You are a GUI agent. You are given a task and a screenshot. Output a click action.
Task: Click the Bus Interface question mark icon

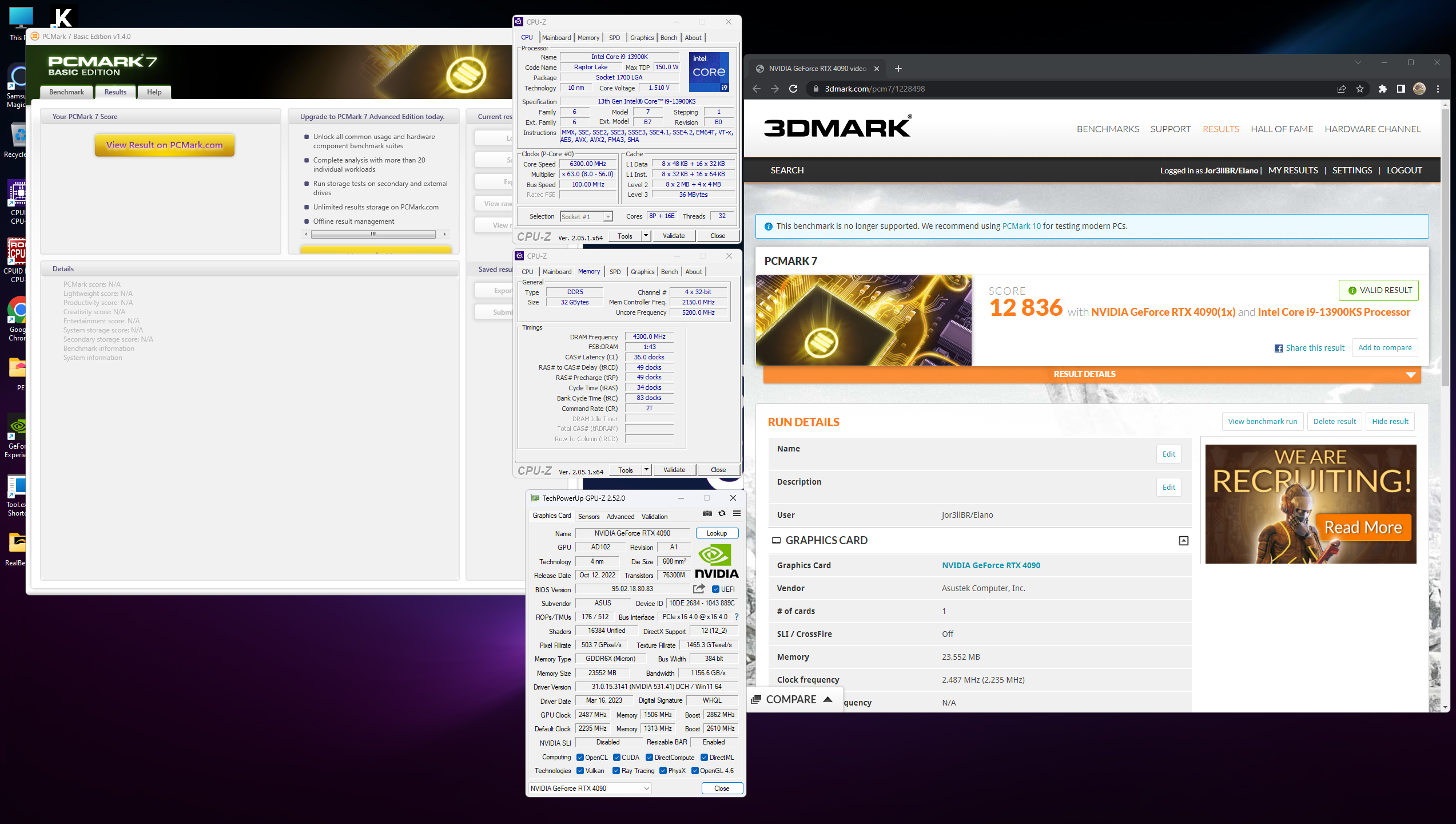736,617
